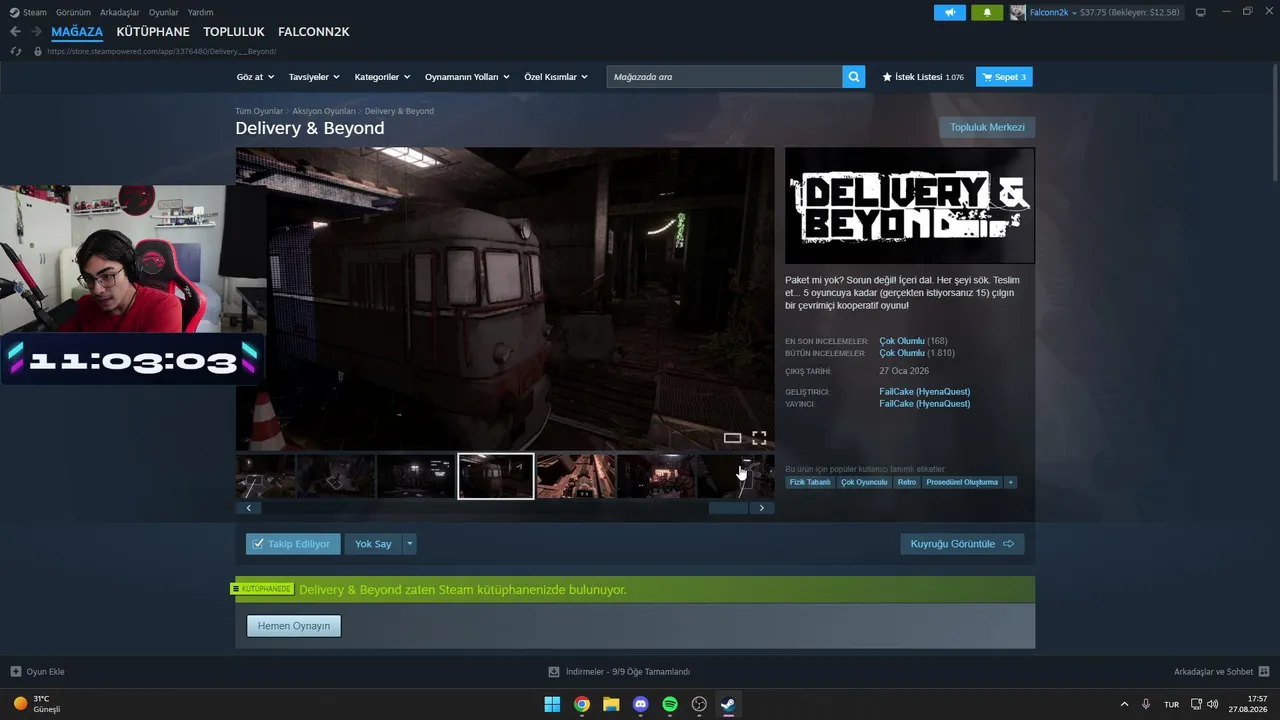Image resolution: width=1280 pixels, height=720 pixels.
Task: Click the Hemen Oynayın play button
Action: [294, 626]
